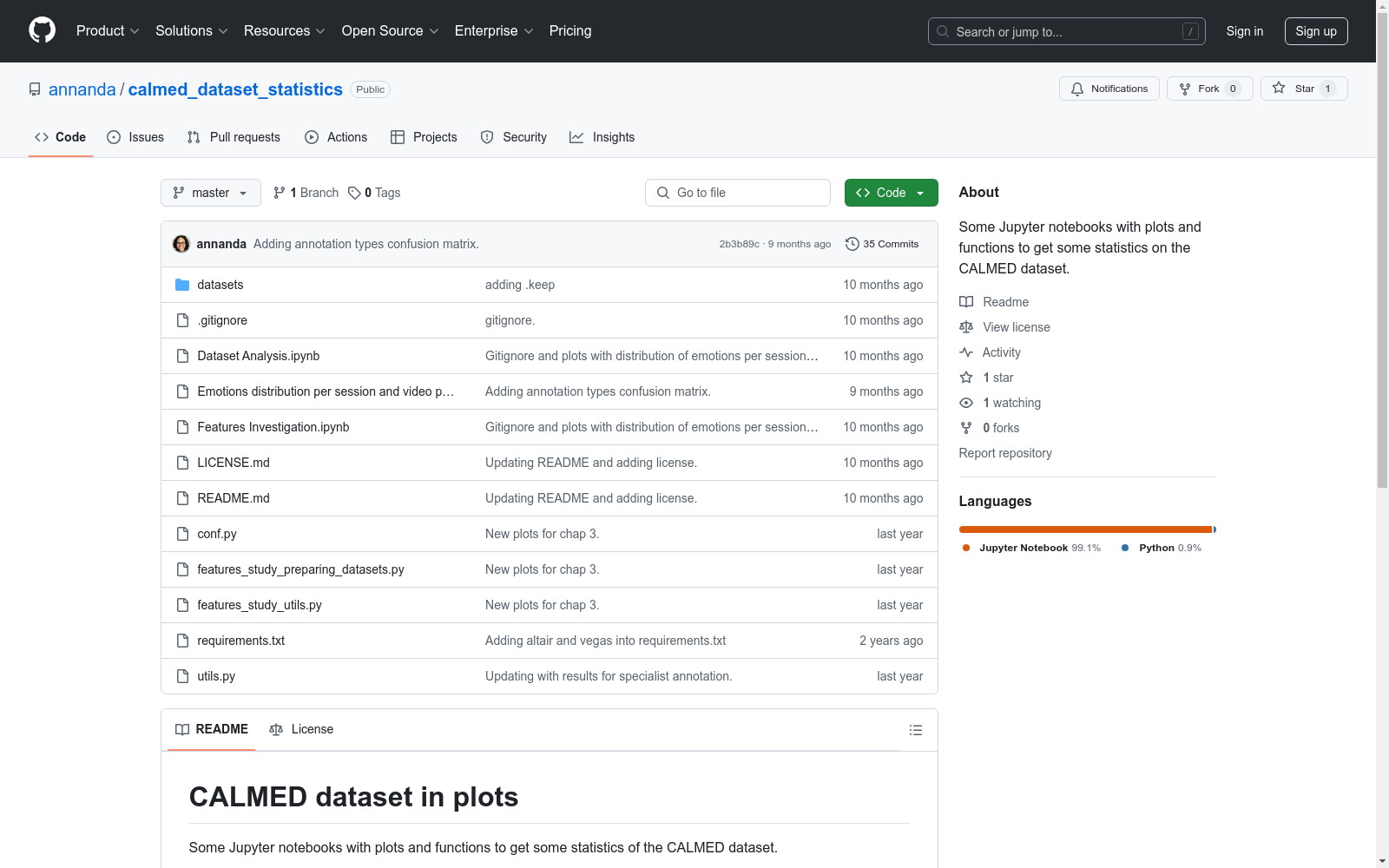
Task: Click the Go to file input
Action: click(x=738, y=193)
